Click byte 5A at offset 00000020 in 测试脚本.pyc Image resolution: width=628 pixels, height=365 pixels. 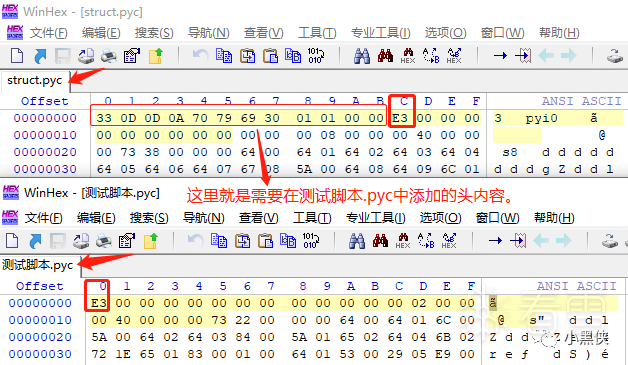coord(99,337)
